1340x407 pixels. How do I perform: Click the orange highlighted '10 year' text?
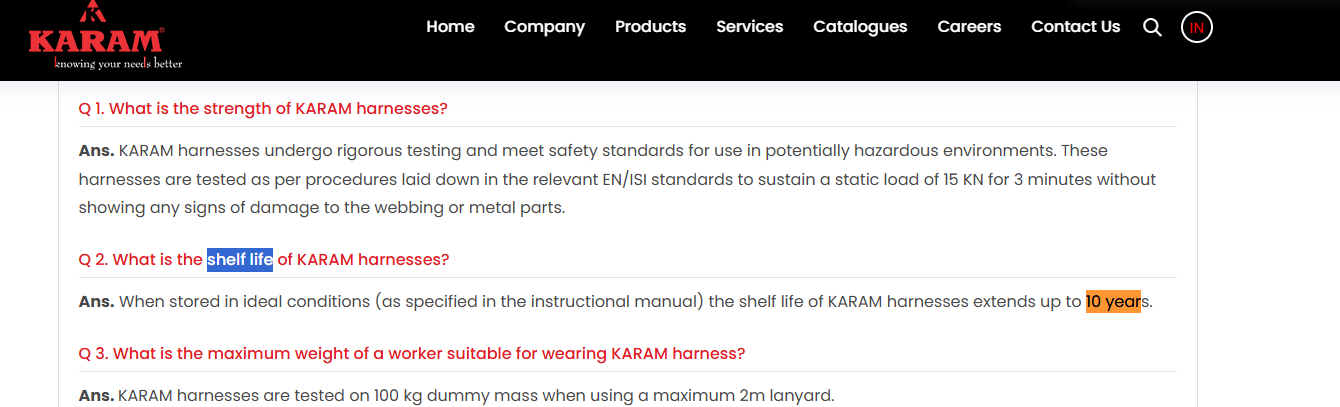click(x=1113, y=301)
